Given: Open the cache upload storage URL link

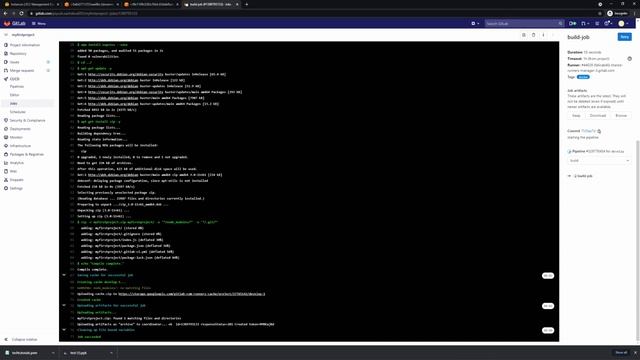Looking at the screenshot, I should [192, 294].
